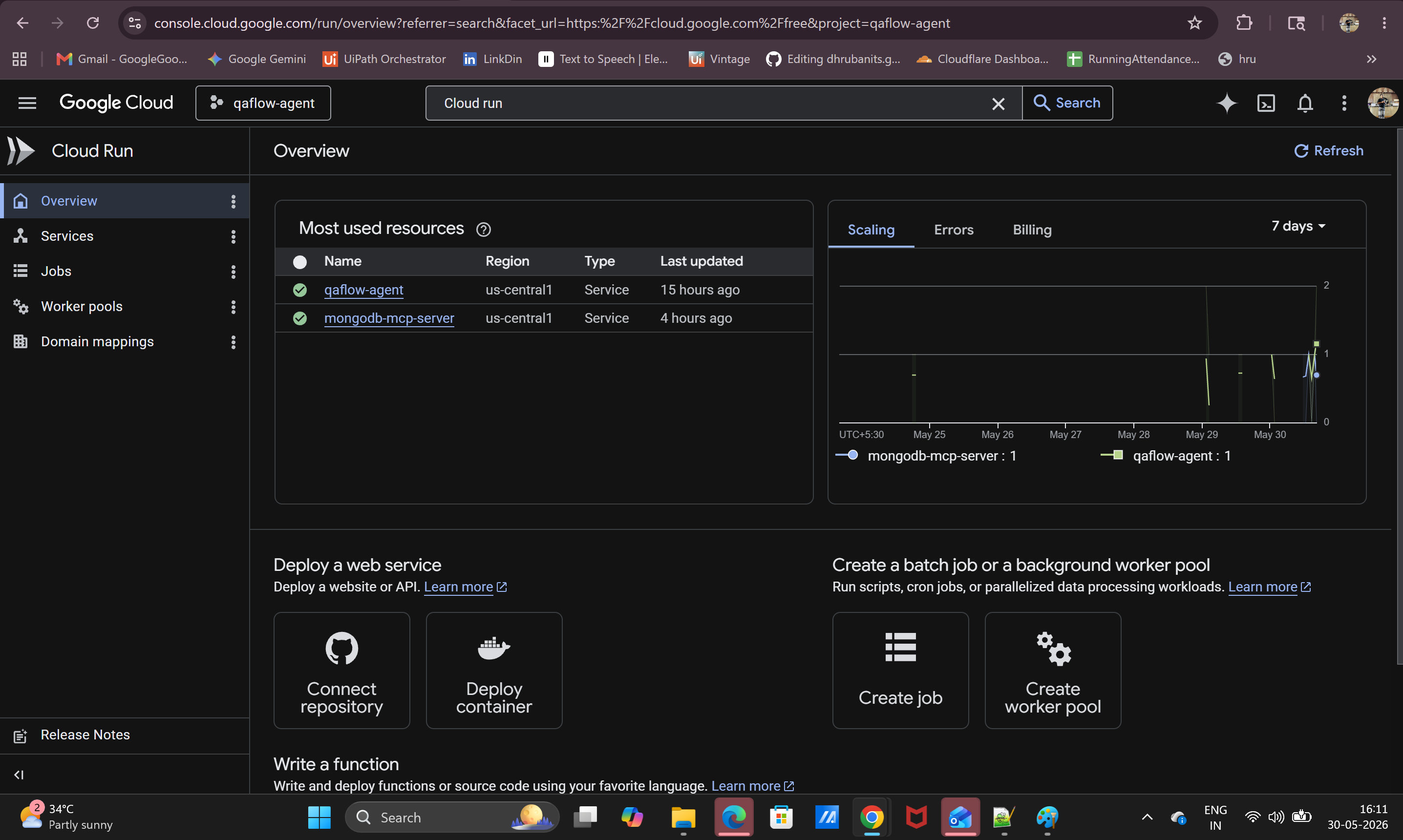
Task: Open Gmail bookmark
Action: 122,59
